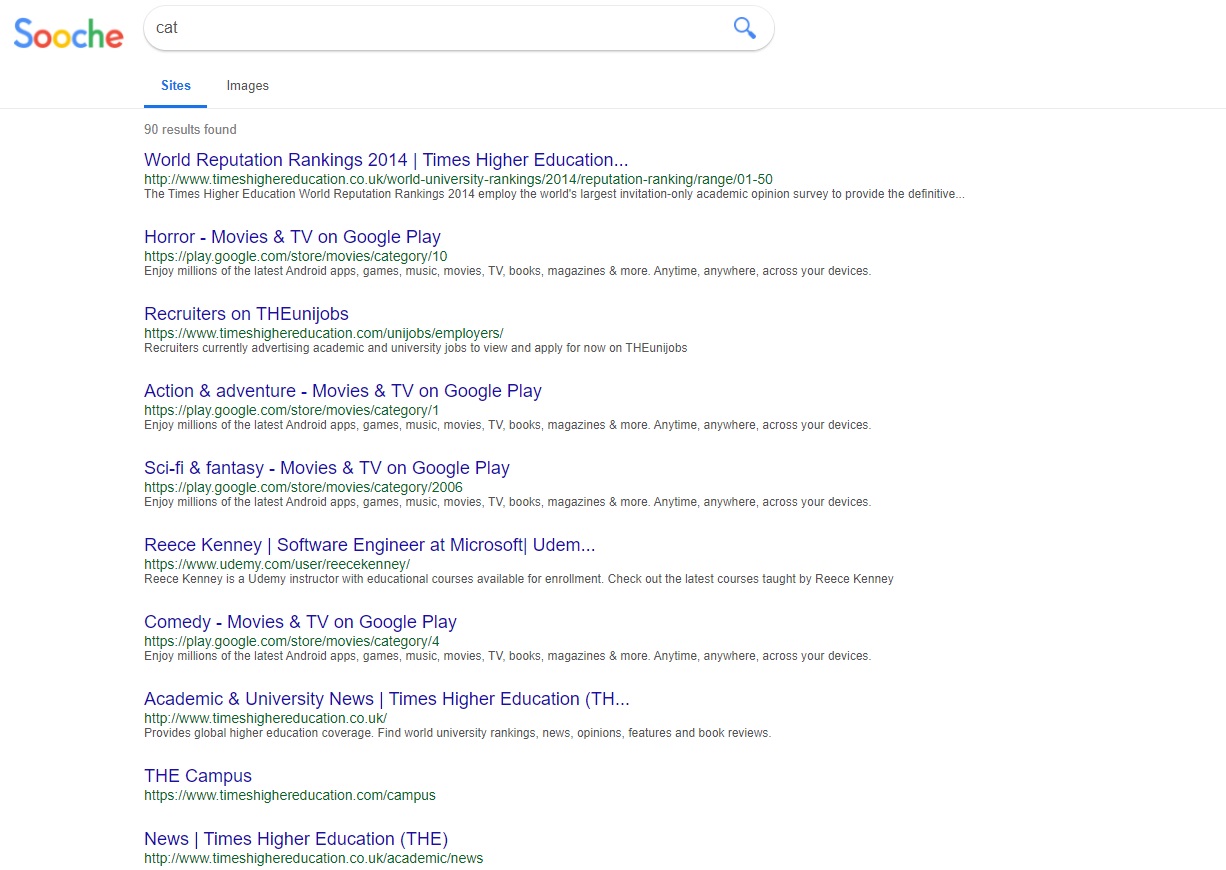Focus the search box containing 'cat'

459,28
